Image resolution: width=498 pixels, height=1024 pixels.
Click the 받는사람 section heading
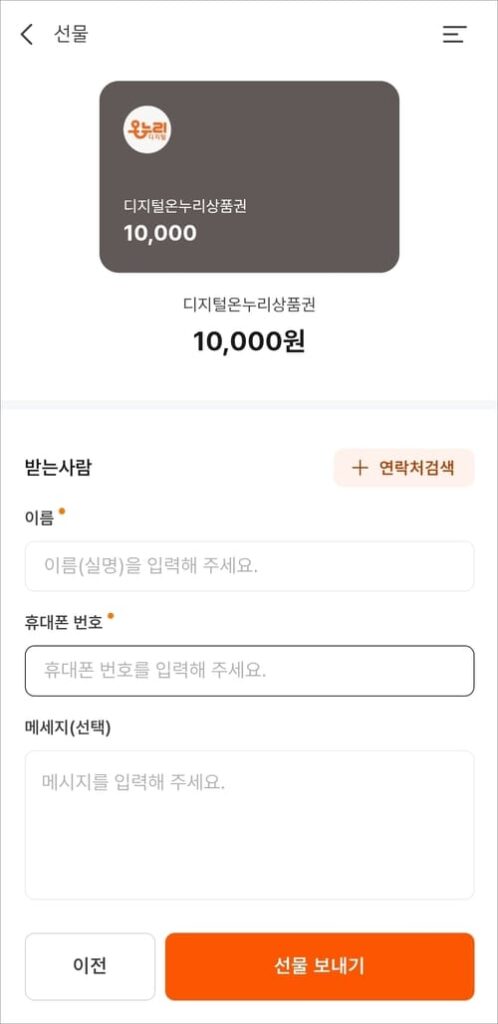coord(58,468)
